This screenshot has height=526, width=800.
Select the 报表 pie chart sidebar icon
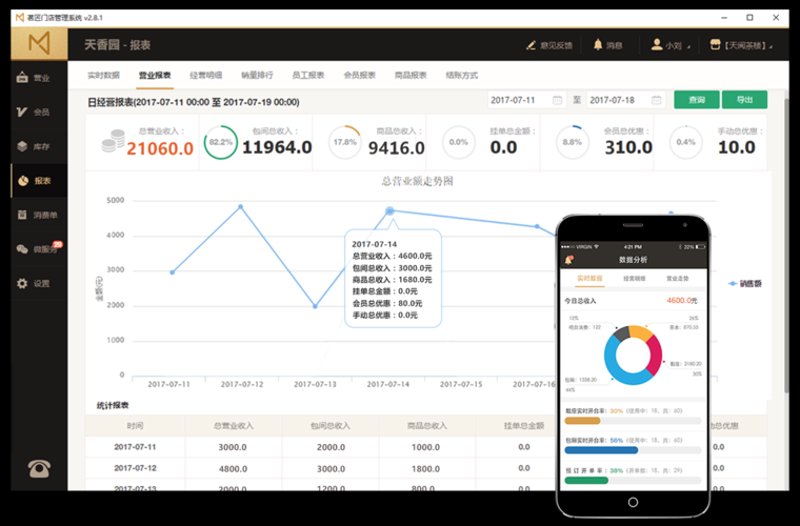point(23,181)
